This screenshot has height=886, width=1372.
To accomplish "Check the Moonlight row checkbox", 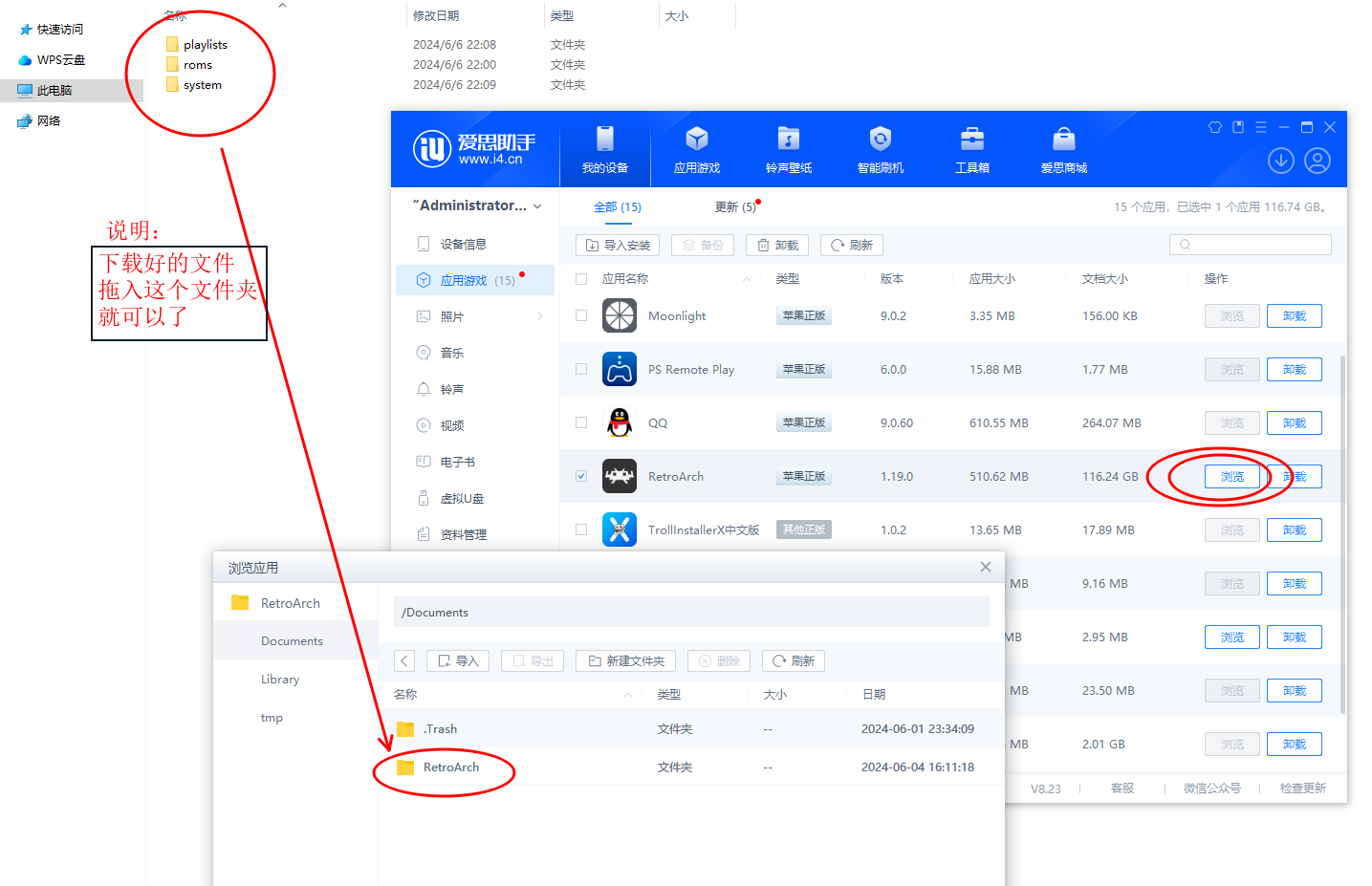I will click(581, 315).
